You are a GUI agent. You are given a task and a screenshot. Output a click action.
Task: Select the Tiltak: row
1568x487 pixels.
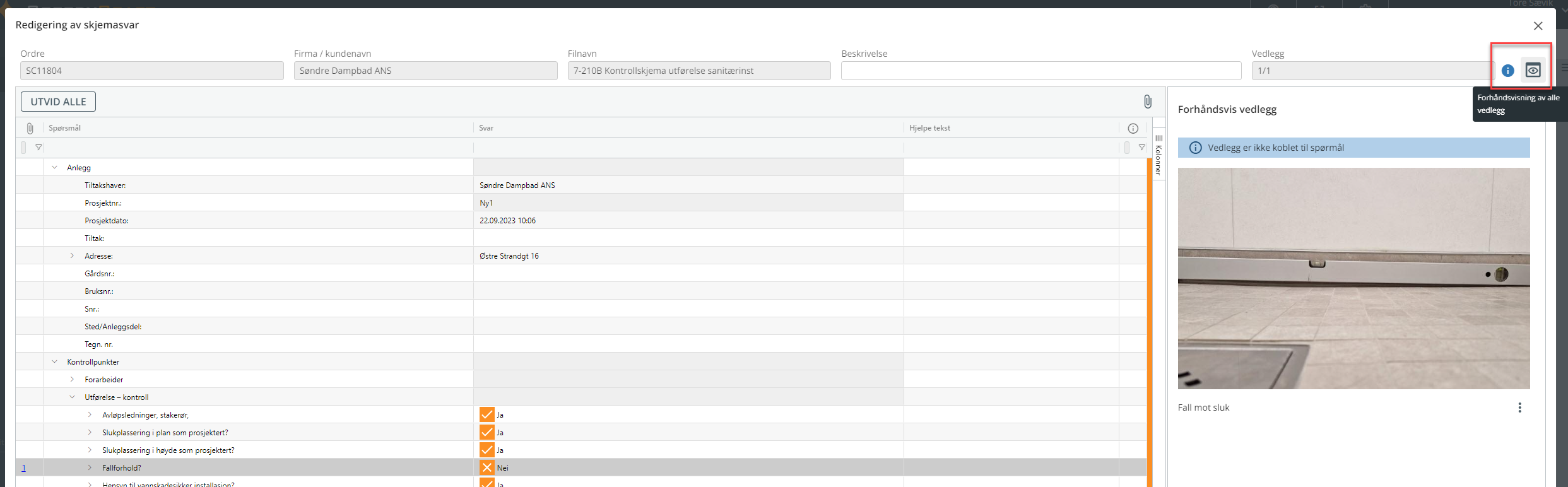581,238
